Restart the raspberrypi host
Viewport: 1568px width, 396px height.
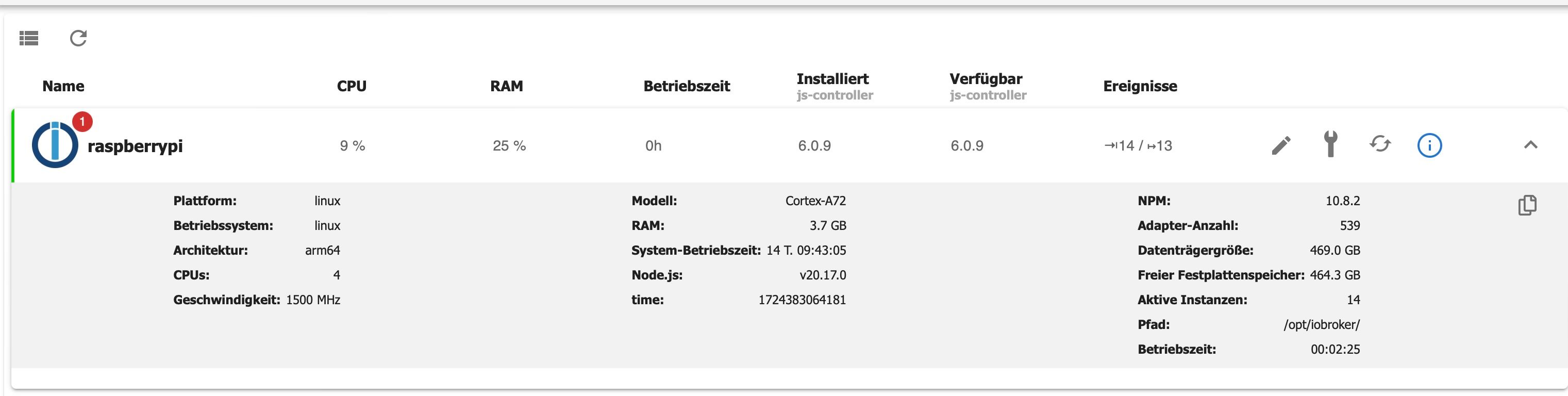(x=1380, y=144)
